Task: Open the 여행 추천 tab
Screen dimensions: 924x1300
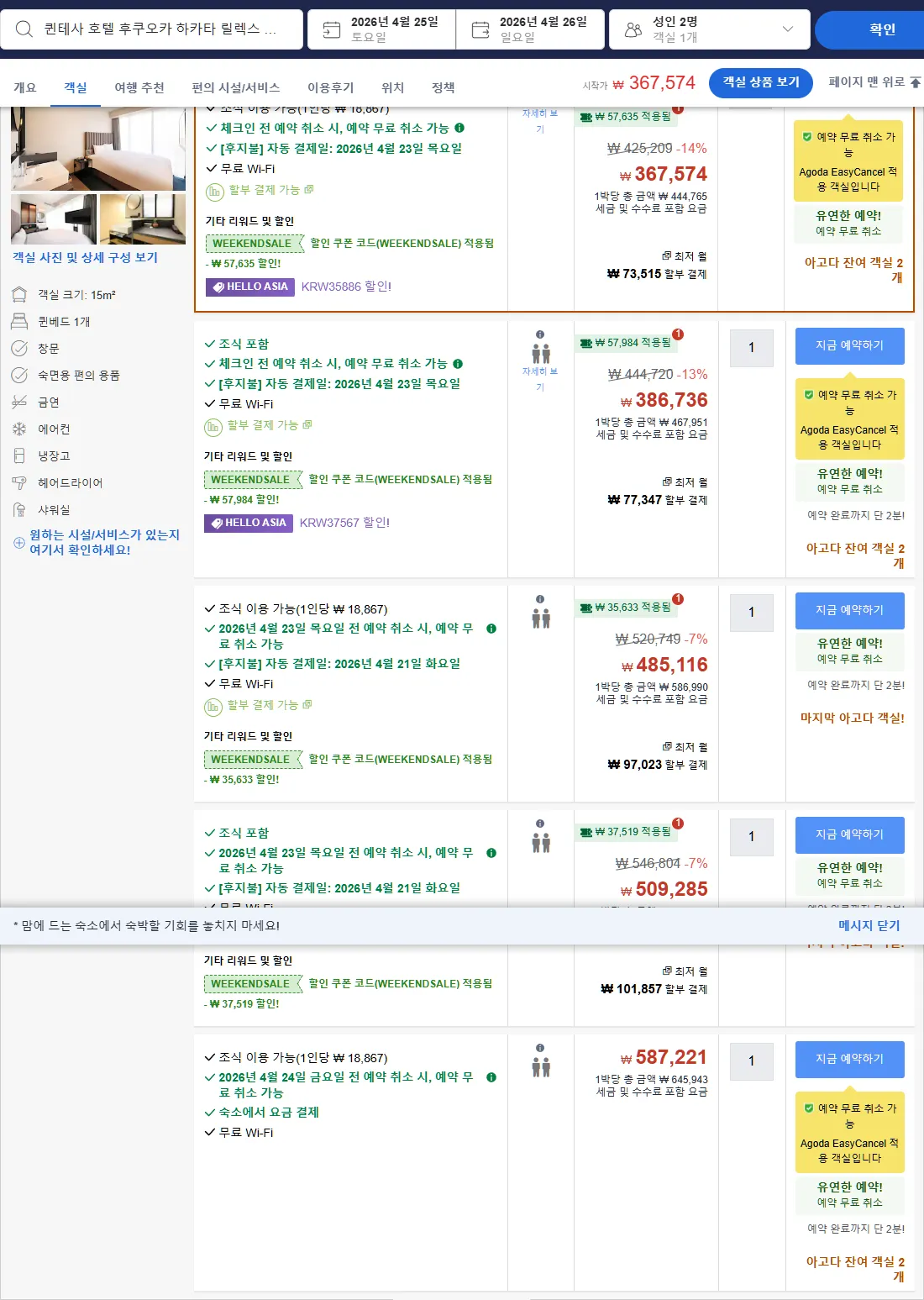Action: (x=139, y=87)
